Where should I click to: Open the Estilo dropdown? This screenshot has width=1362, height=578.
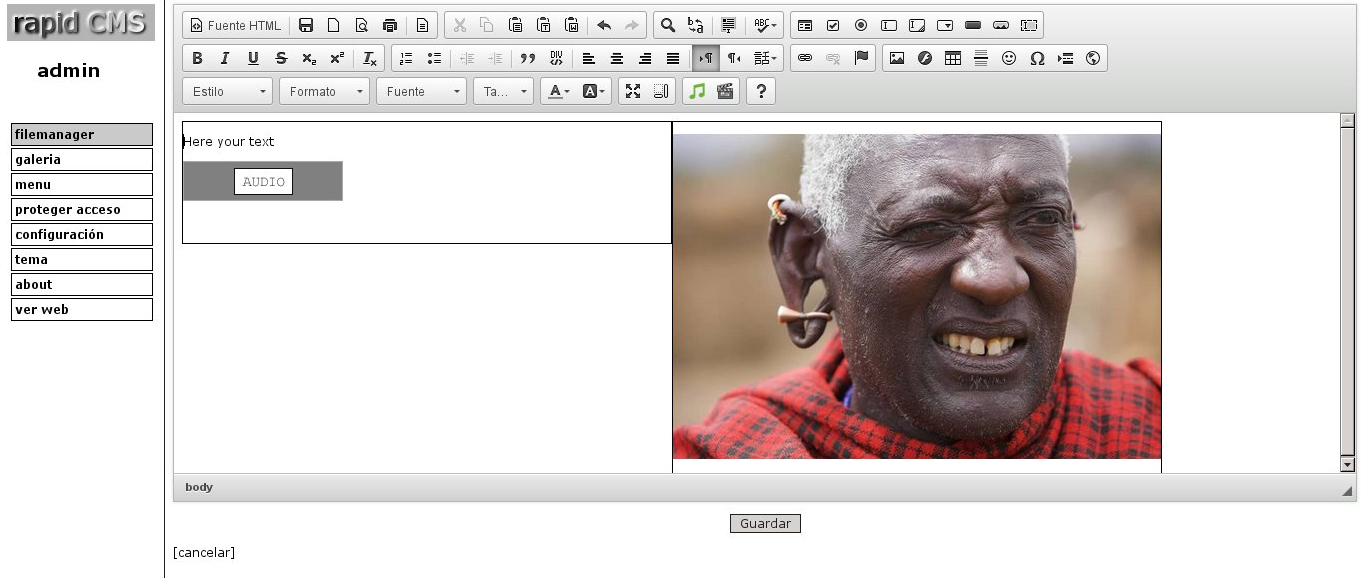coord(228,91)
